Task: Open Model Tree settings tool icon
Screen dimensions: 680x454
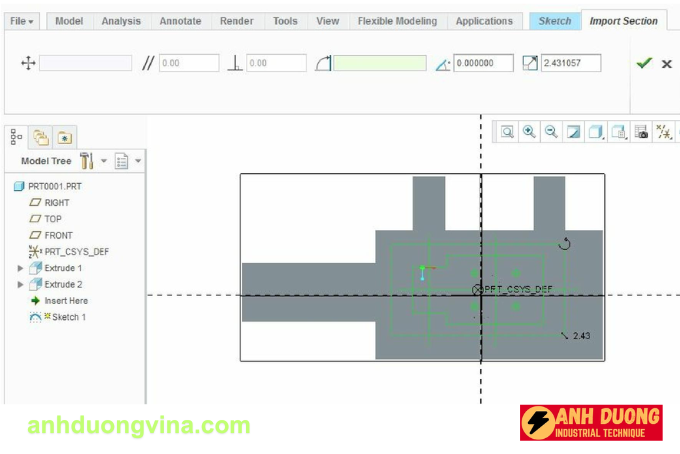Action: click(x=88, y=161)
